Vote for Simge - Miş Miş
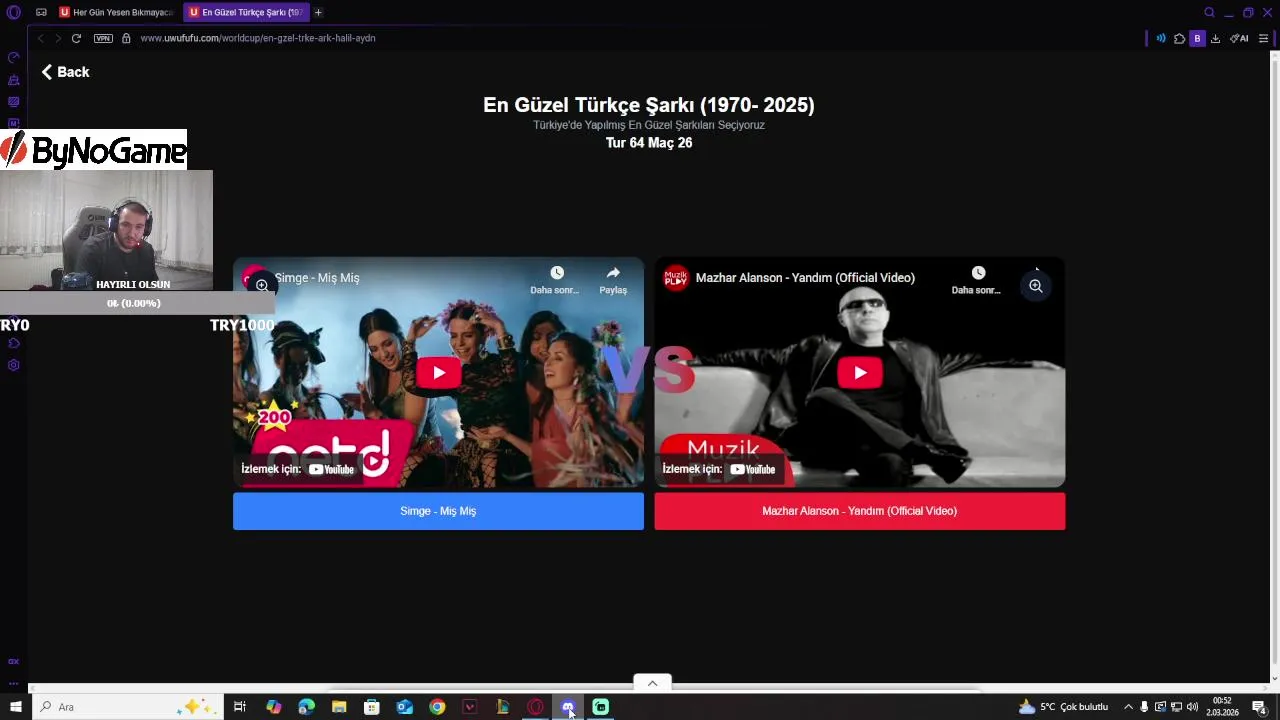1280x720 pixels. click(x=438, y=511)
